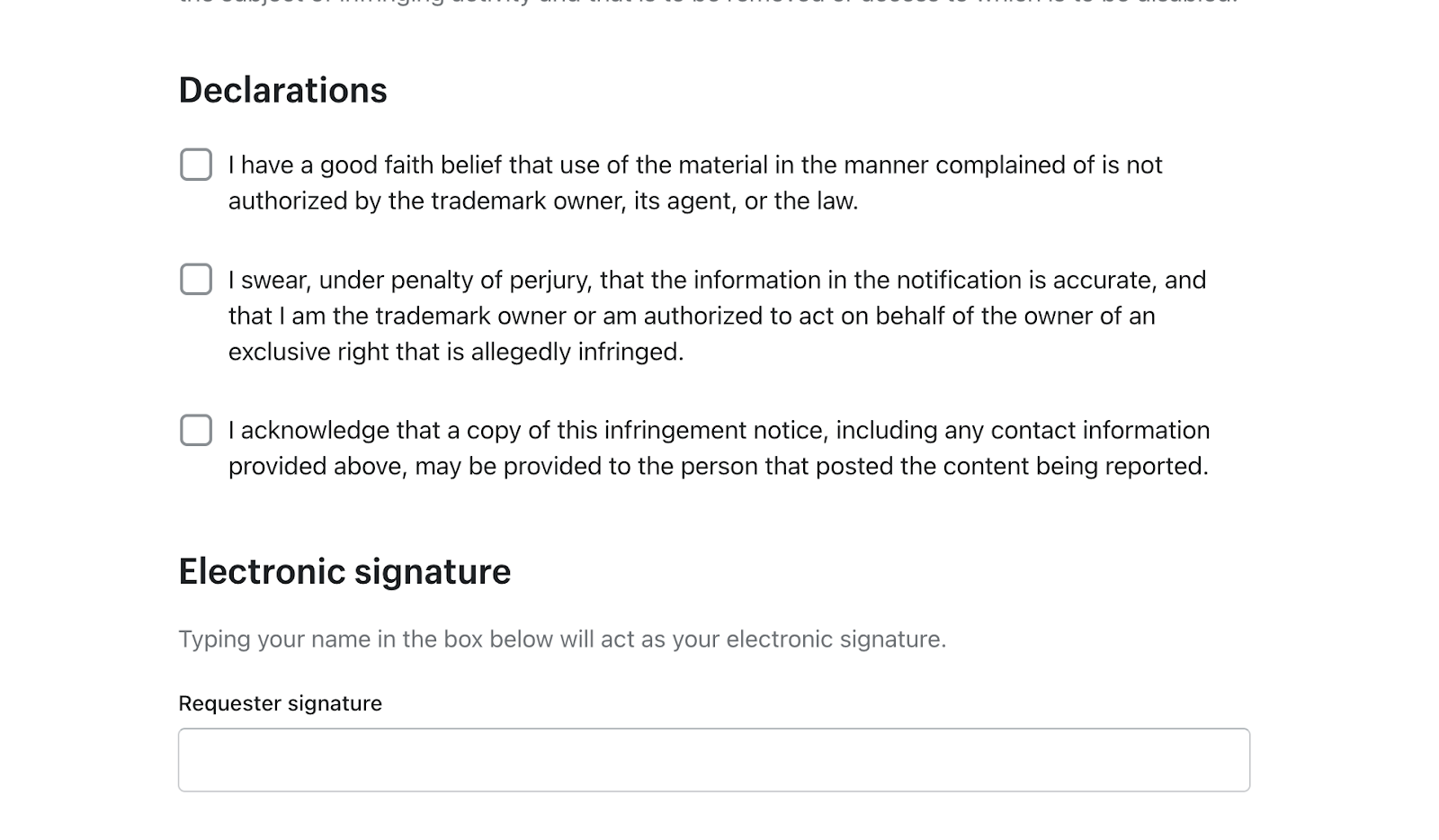This screenshot has height=840, width=1439.
Task: Click the 'I have a good faith belief' label line
Action: [694, 165]
